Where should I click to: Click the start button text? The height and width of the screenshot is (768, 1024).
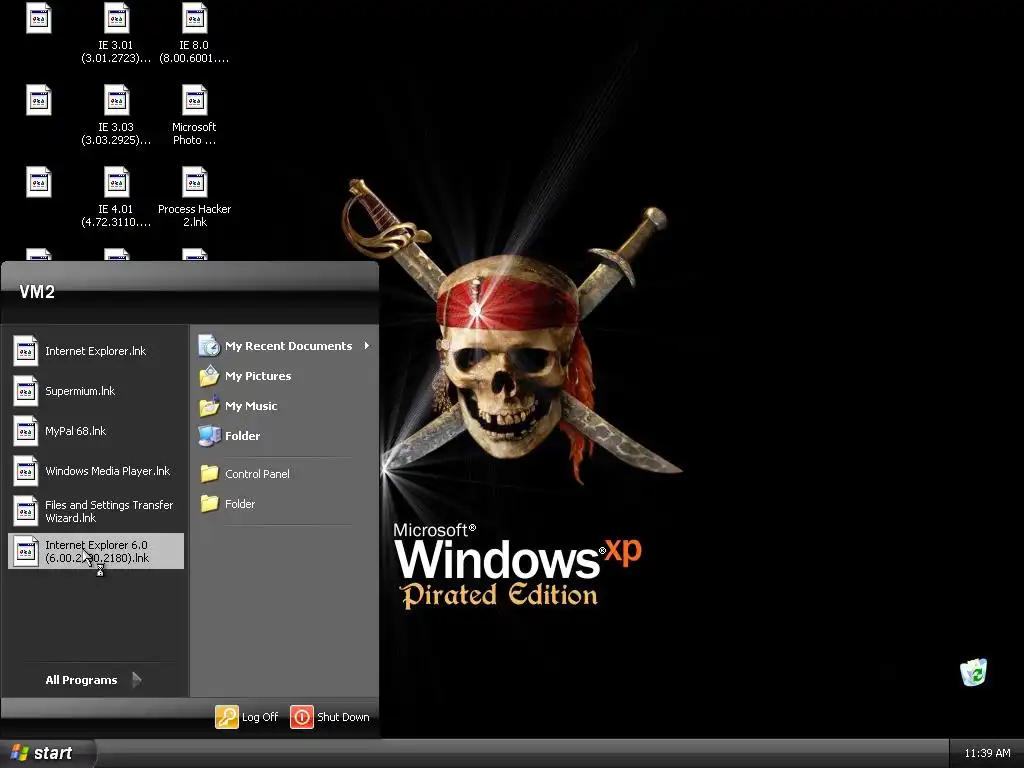pos(53,753)
